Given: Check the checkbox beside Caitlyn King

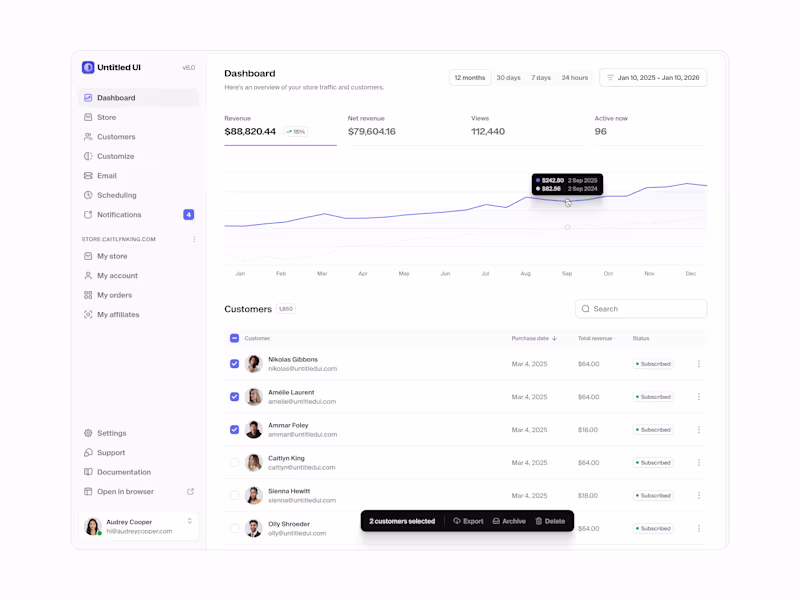Looking at the screenshot, I should pyautogui.click(x=234, y=462).
